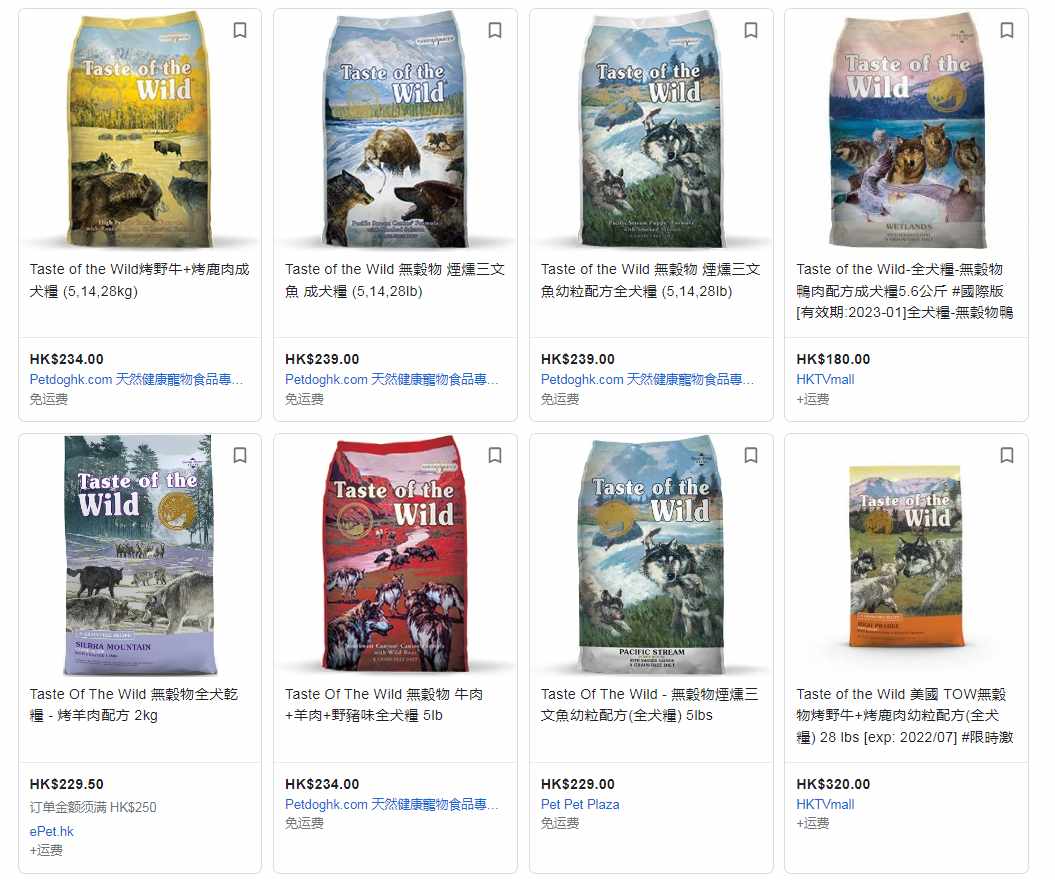Visit HKTVmall store for HK$180.00 product
Screen dimensions: 1055x880
pos(825,379)
